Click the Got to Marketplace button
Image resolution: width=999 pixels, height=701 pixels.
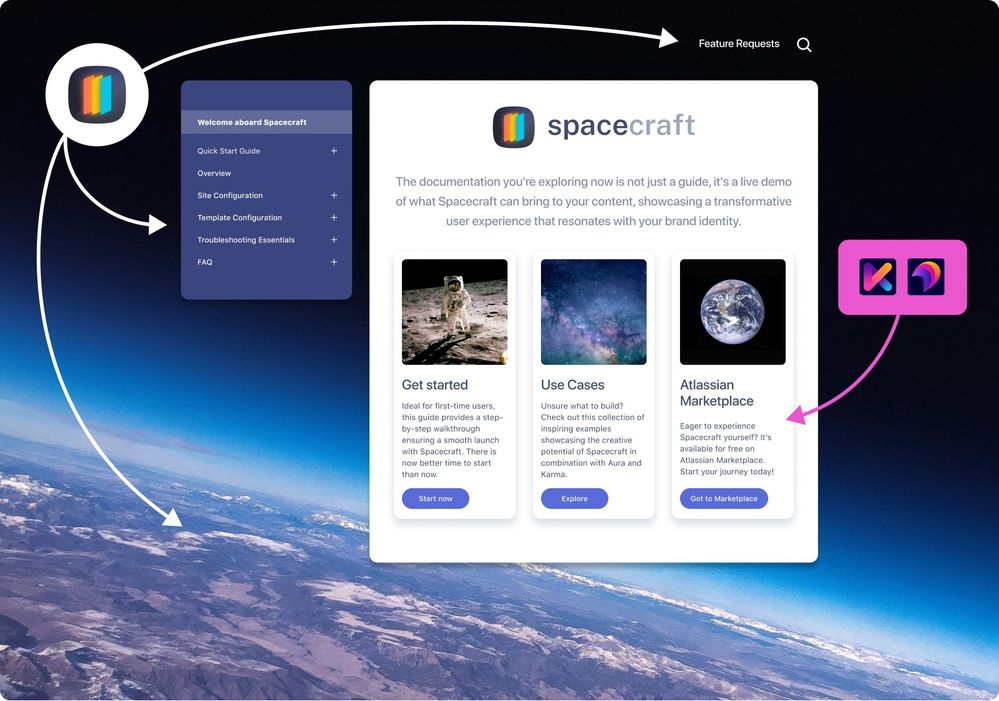click(724, 498)
